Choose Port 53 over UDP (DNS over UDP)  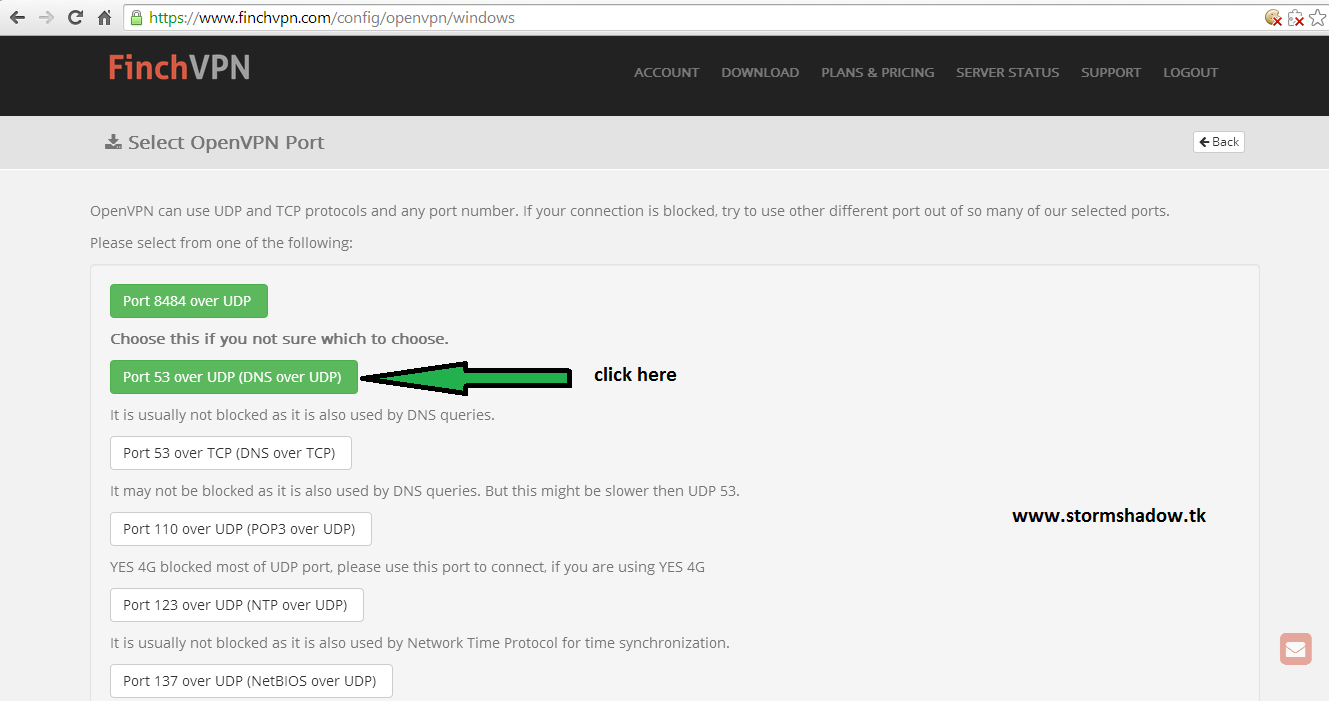[233, 377]
